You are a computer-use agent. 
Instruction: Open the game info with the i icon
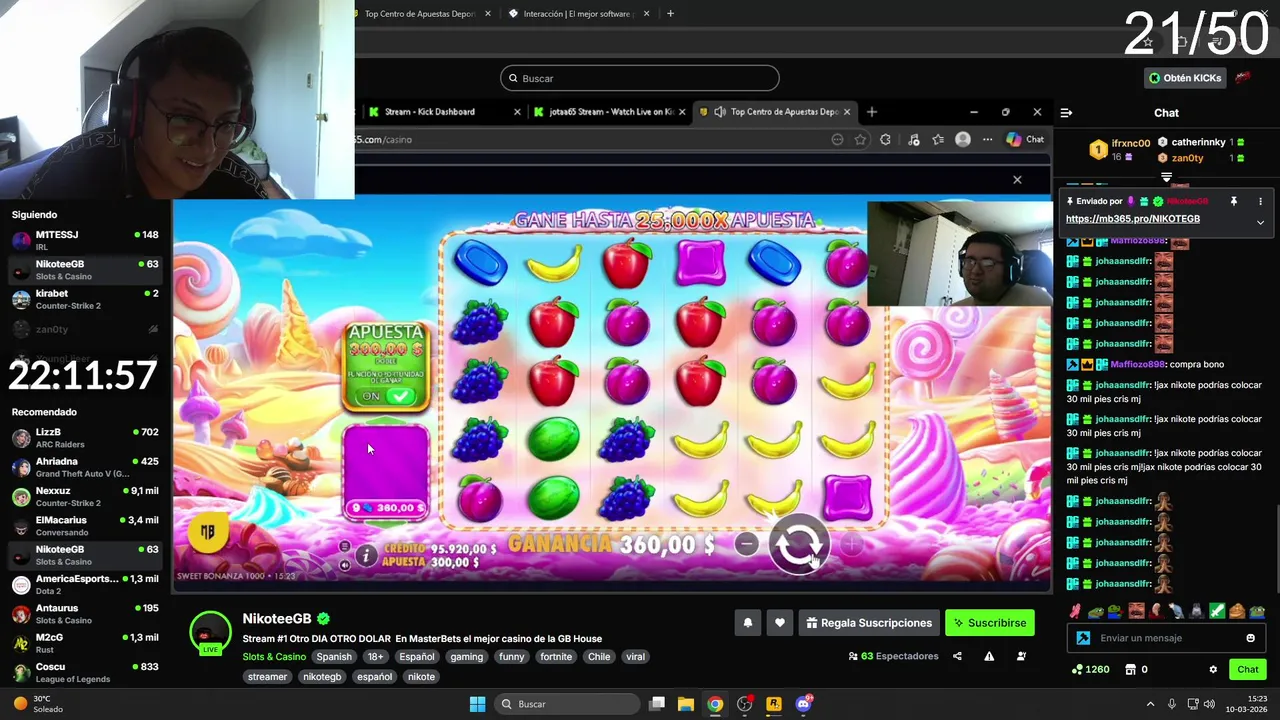point(366,555)
